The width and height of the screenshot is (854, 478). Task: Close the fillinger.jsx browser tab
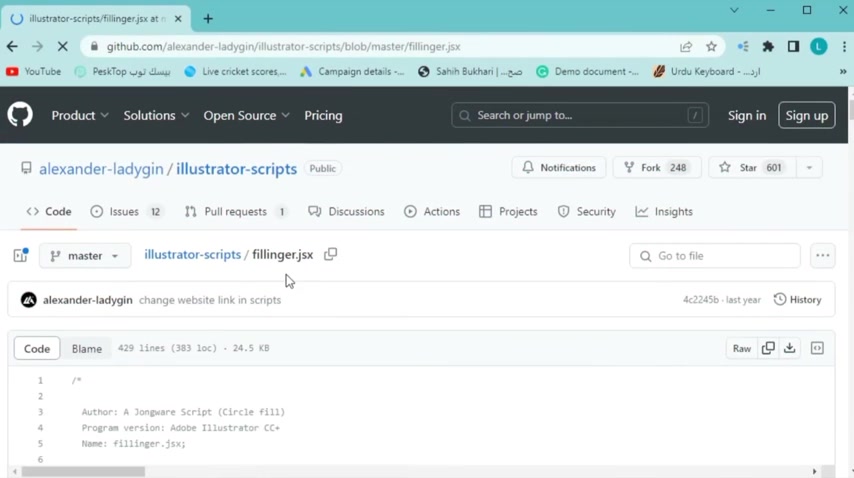pyautogui.click(x=178, y=19)
